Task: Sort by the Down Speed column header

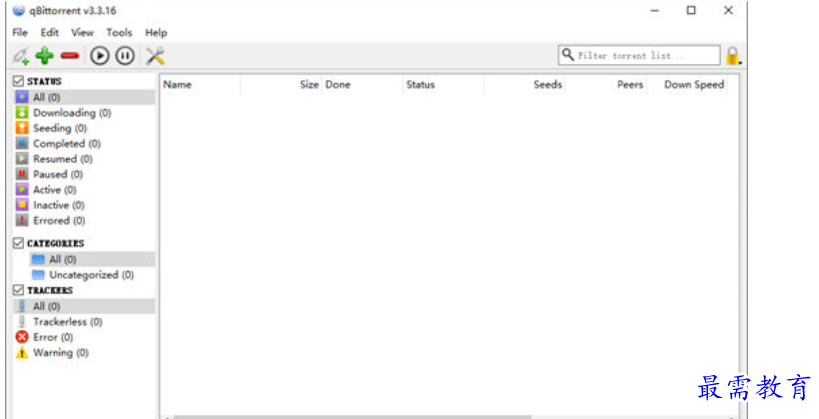Action: click(x=687, y=85)
